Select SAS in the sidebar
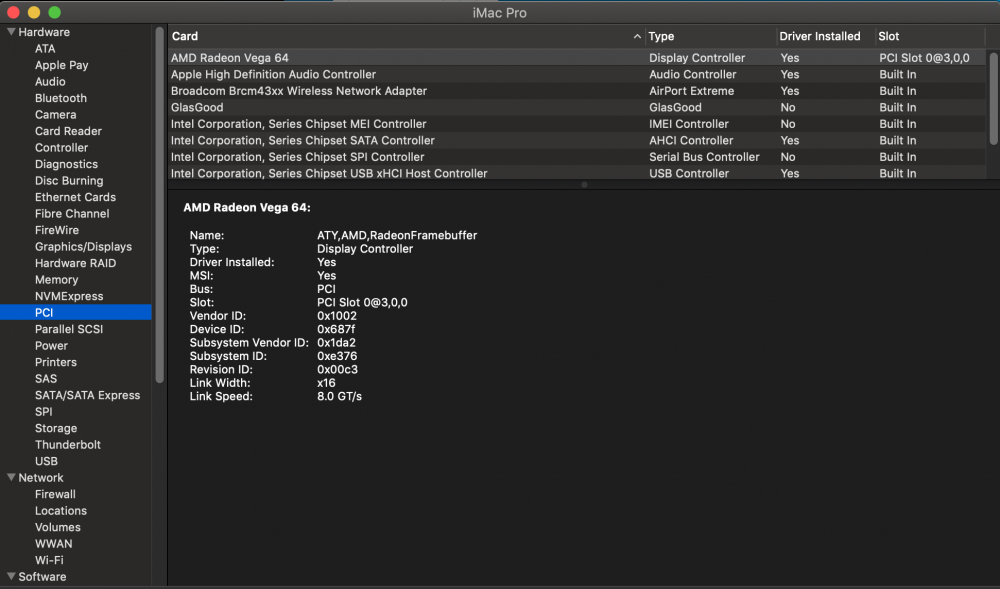The height and width of the screenshot is (589, 1000). click(x=46, y=379)
